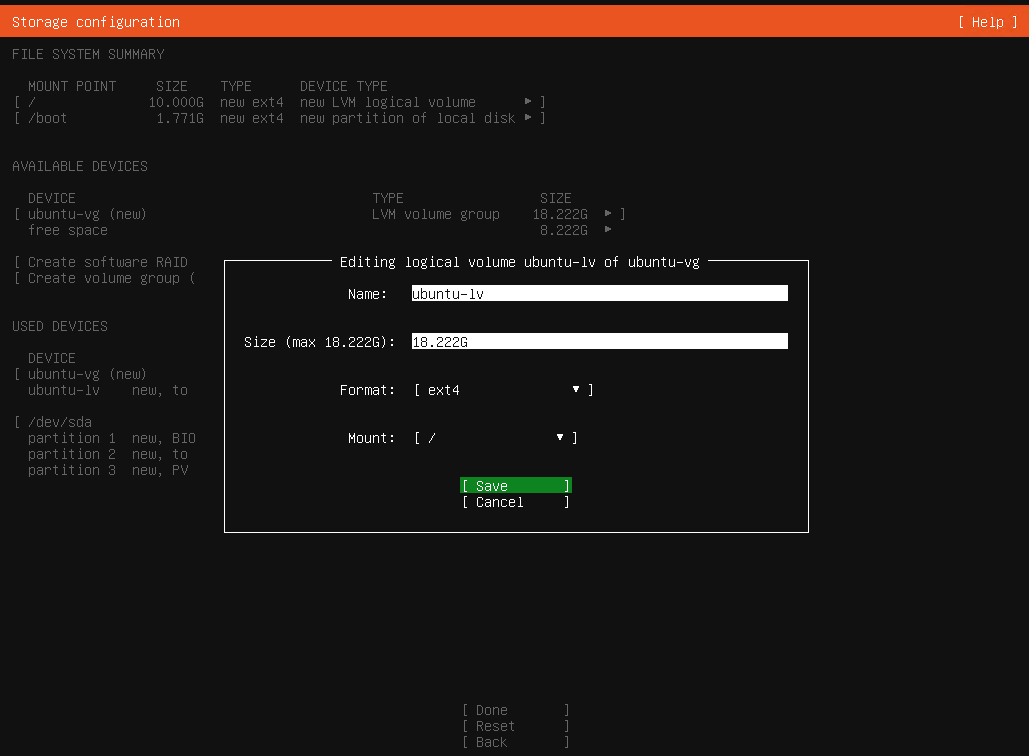
Task: Click the 18.222G volume group size
Action: pos(560,214)
